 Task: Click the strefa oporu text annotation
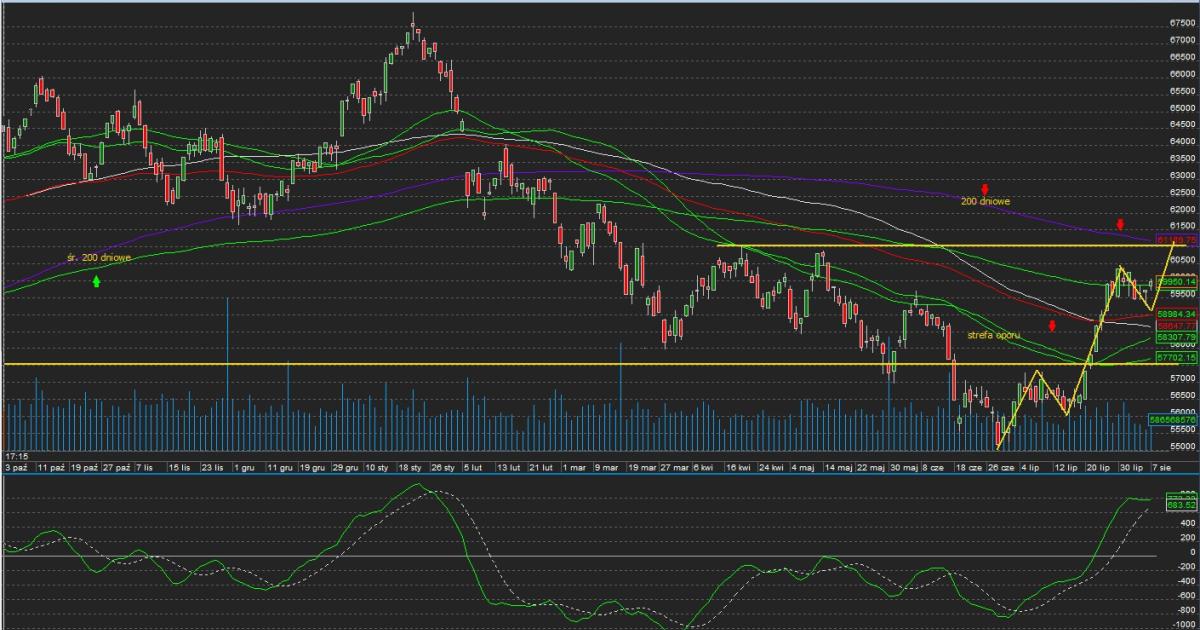(x=995, y=336)
